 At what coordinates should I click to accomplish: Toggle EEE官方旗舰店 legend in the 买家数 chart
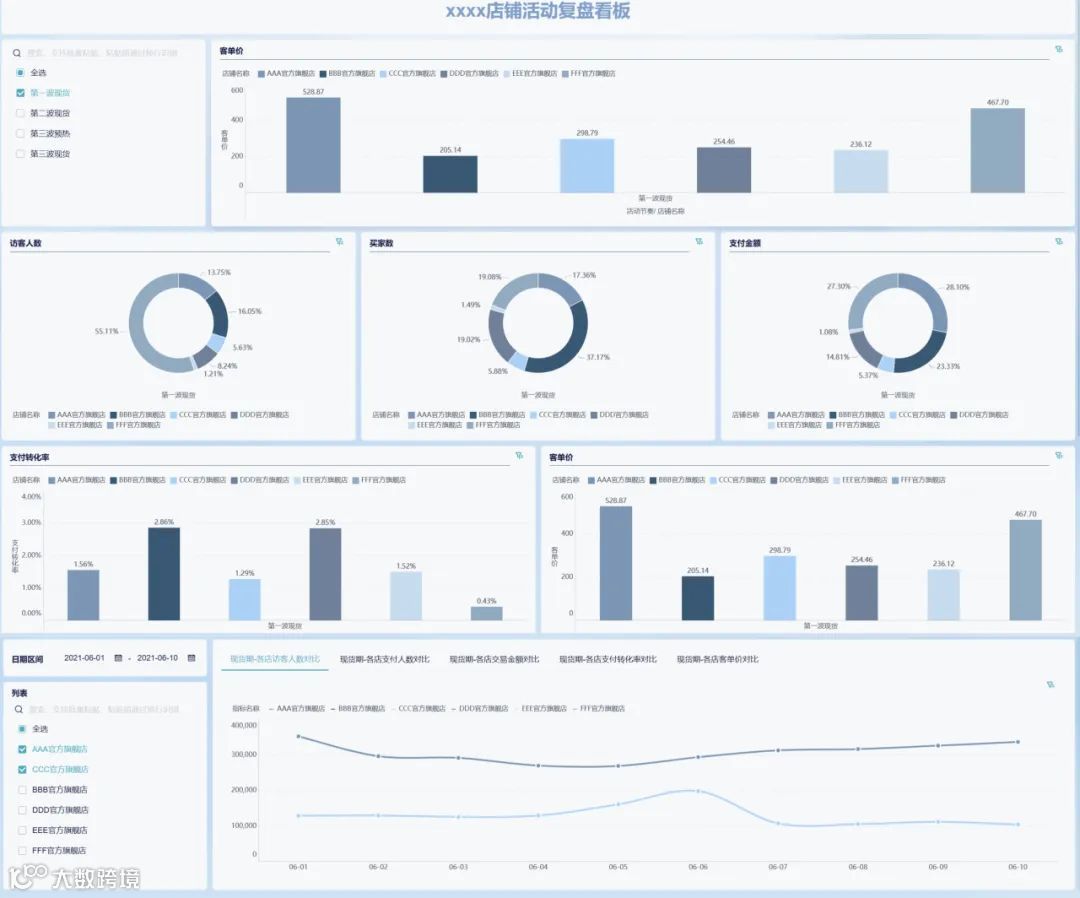435,425
